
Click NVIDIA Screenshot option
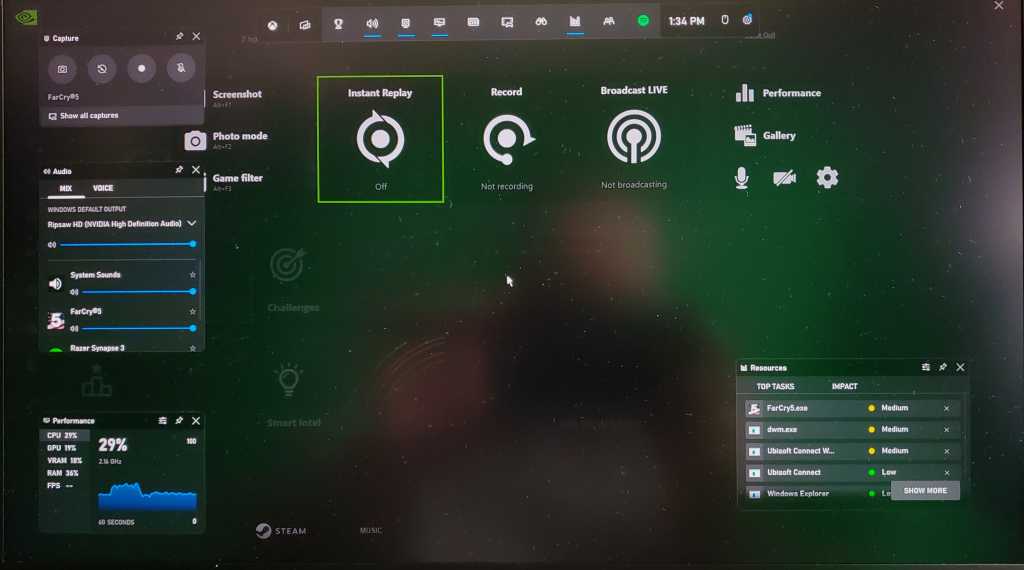point(237,94)
